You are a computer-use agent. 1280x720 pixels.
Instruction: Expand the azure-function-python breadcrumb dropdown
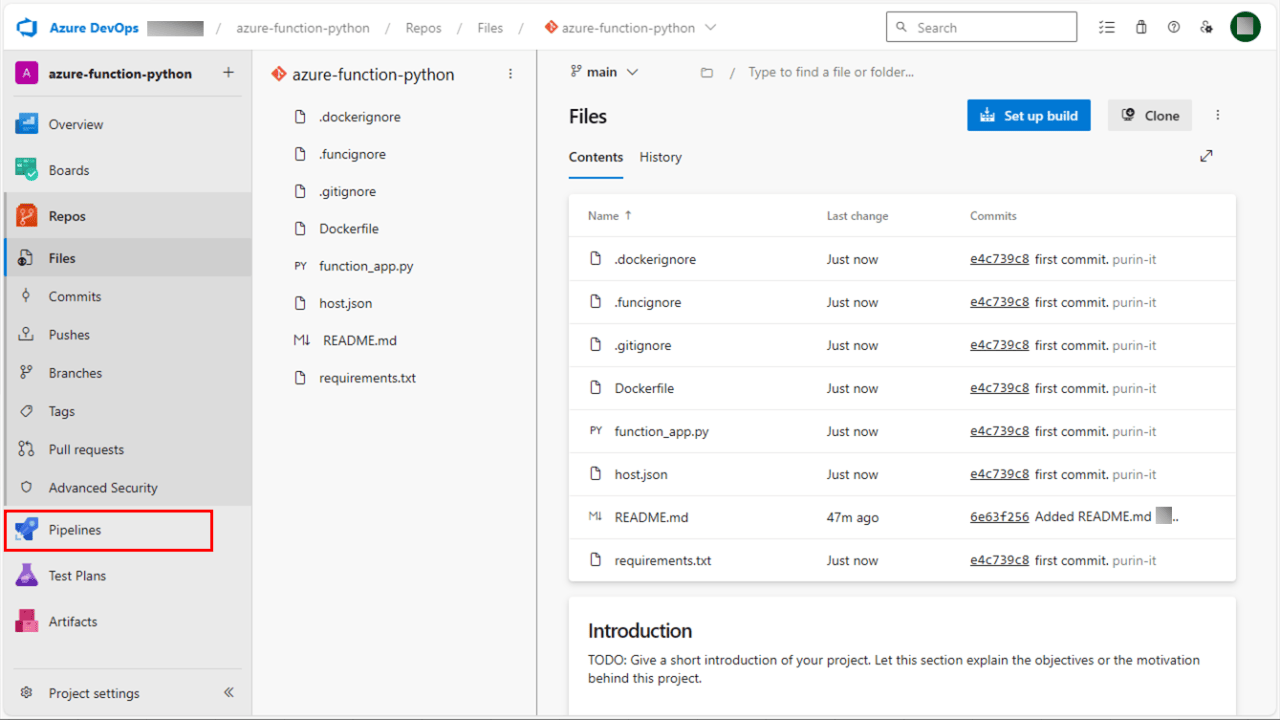point(711,27)
